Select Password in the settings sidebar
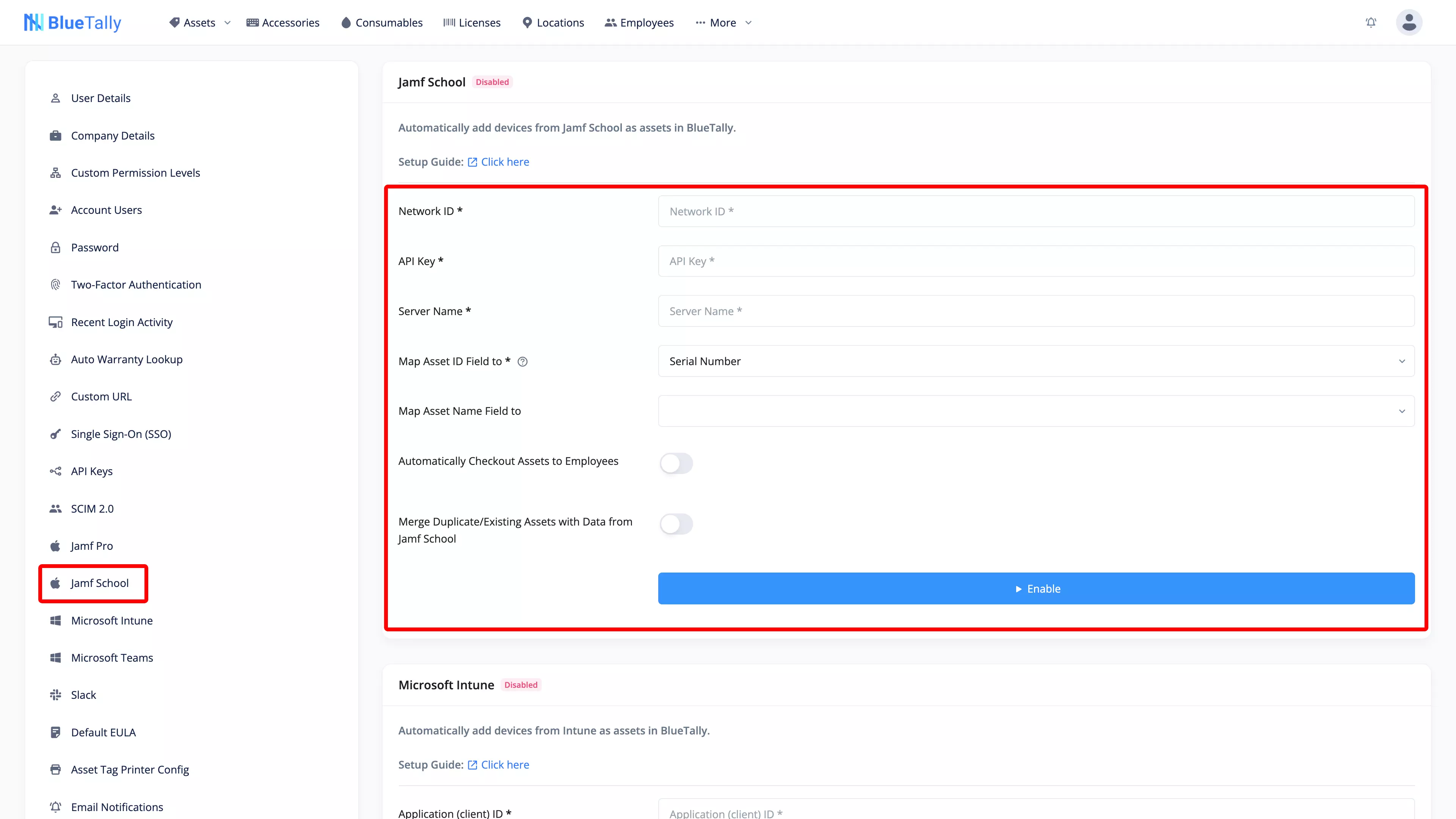Viewport: 1456px width, 819px height. coord(95,248)
